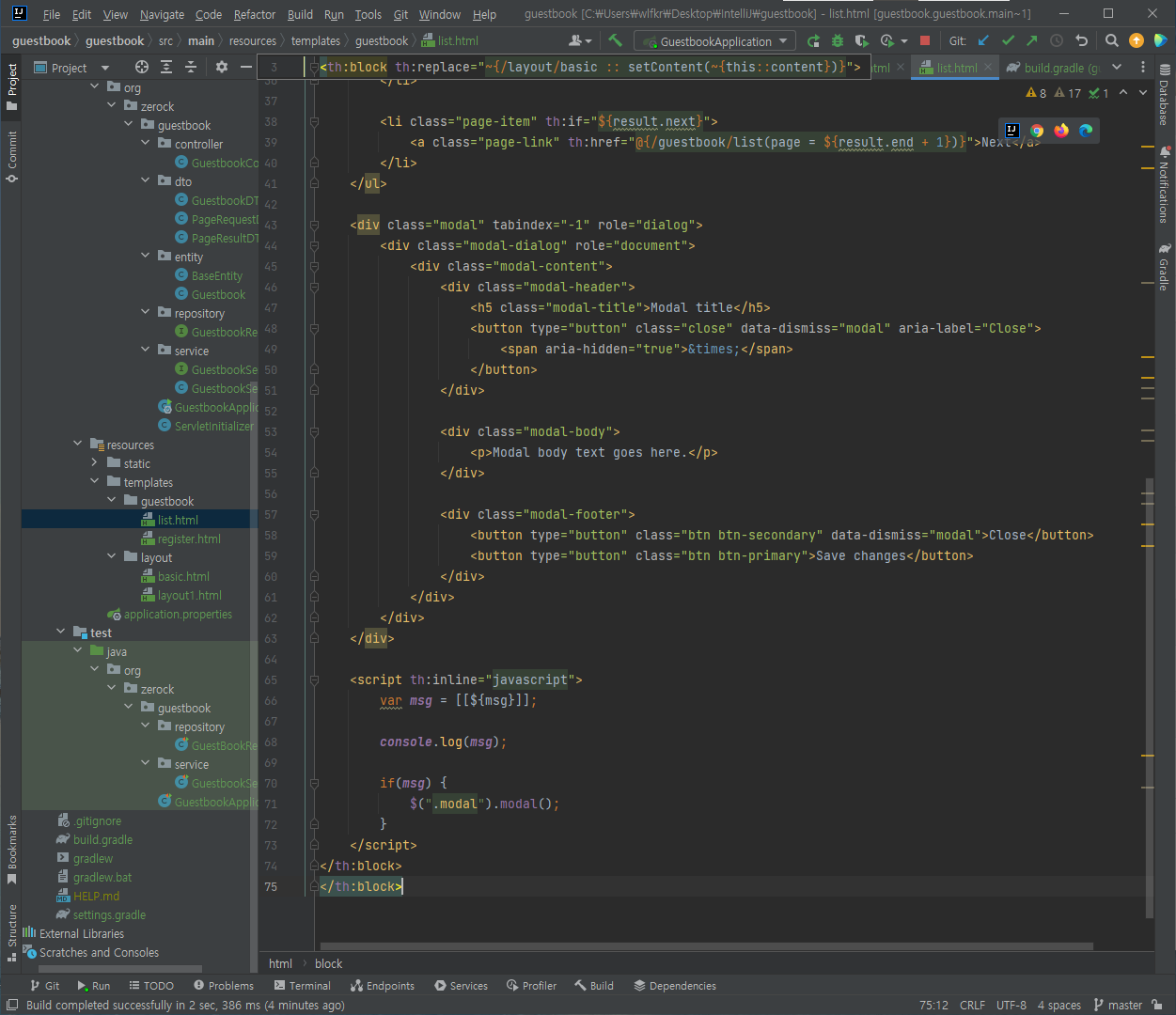Select opened file in Project view
Viewport: 1176px width, 1015px height.
pyautogui.click(x=142, y=67)
